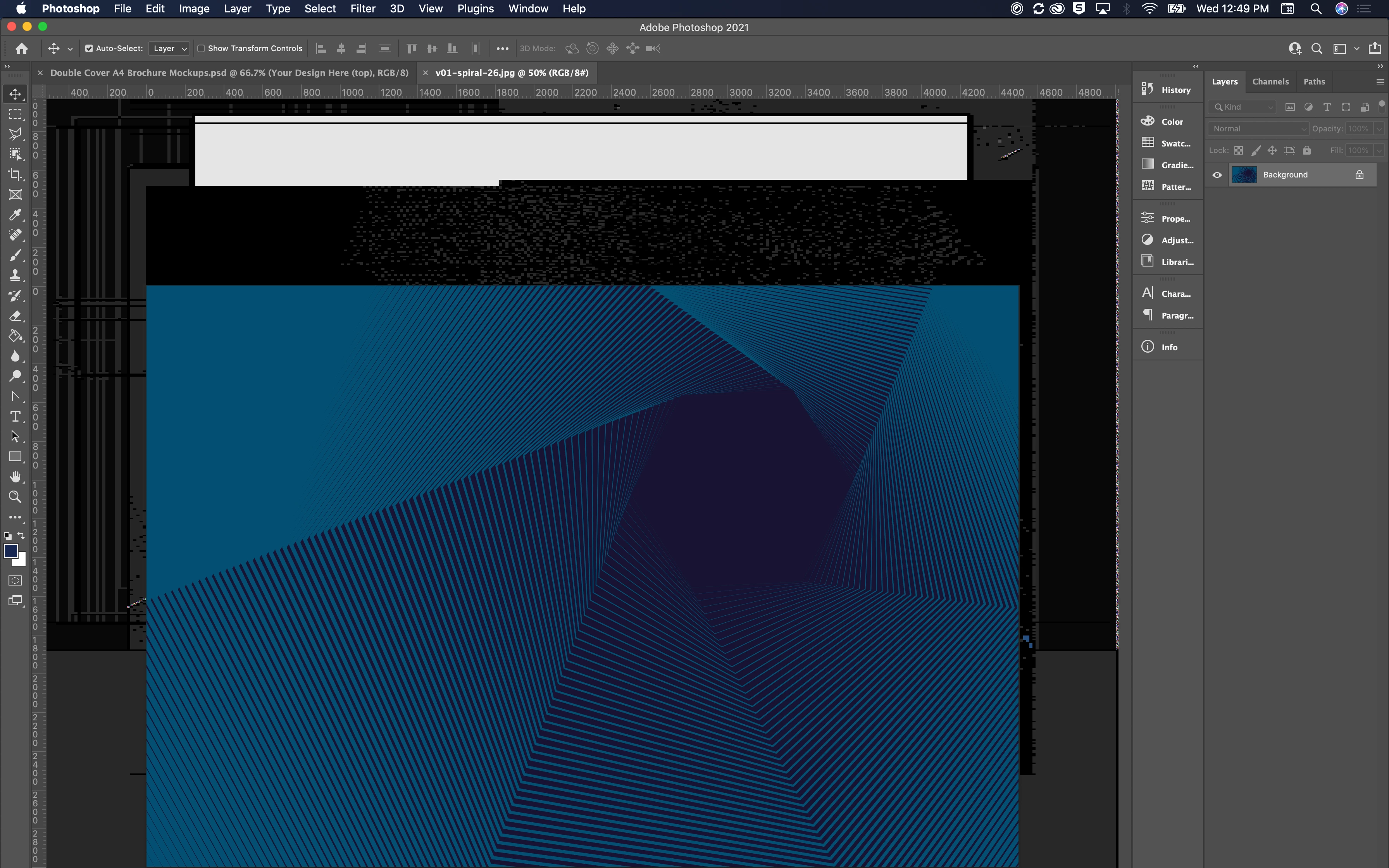Select the Horizontal Type tool
1389x868 pixels.
pyautogui.click(x=16, y=416)
